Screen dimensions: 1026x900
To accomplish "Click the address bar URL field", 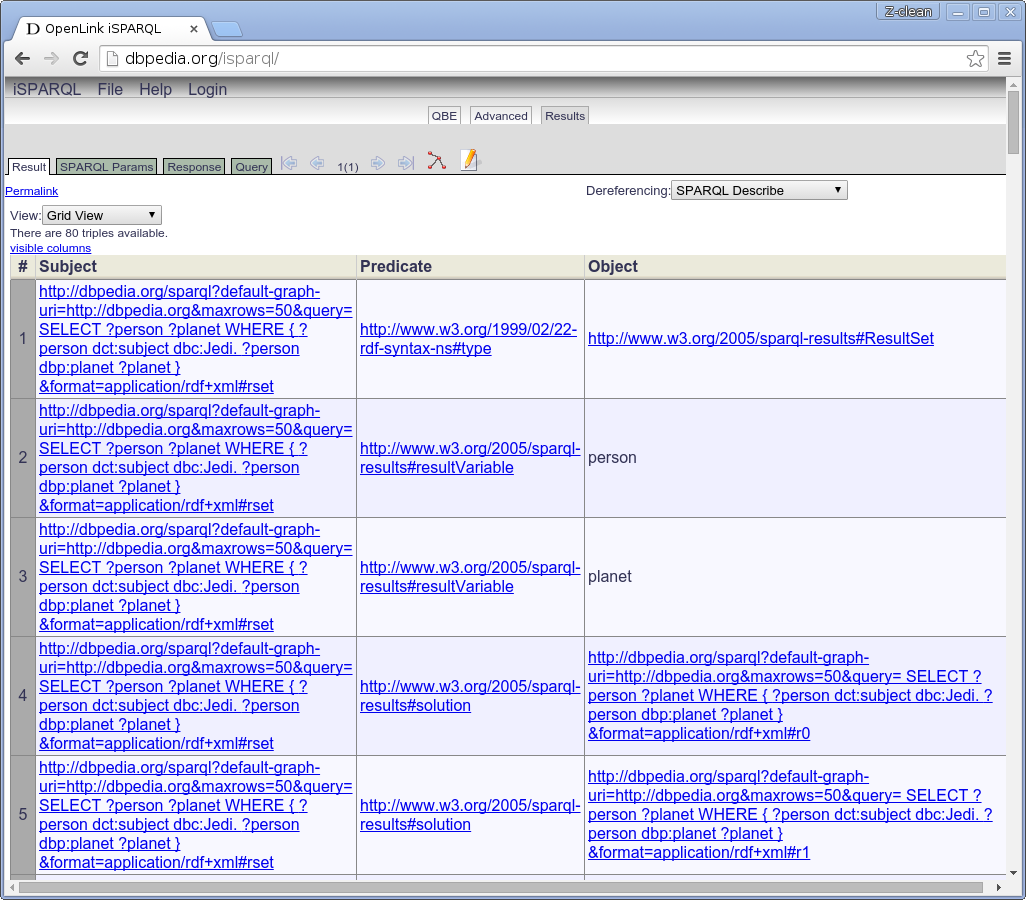I will click(x=530, y=59).
